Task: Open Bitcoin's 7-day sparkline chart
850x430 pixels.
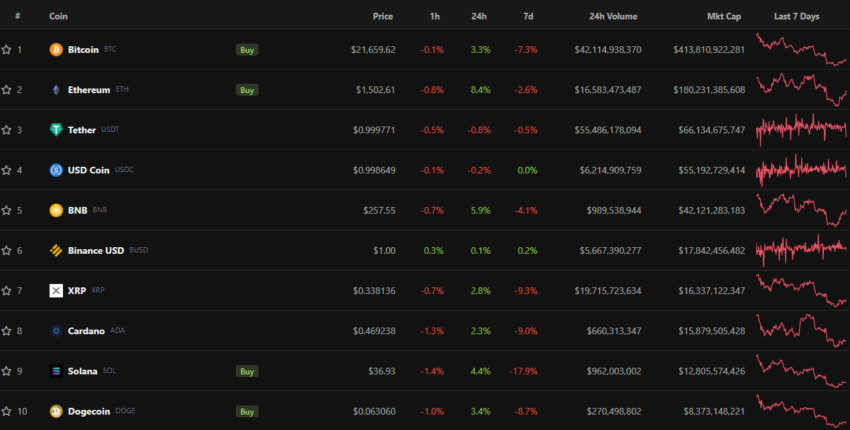Action: [x=801, y=49]
